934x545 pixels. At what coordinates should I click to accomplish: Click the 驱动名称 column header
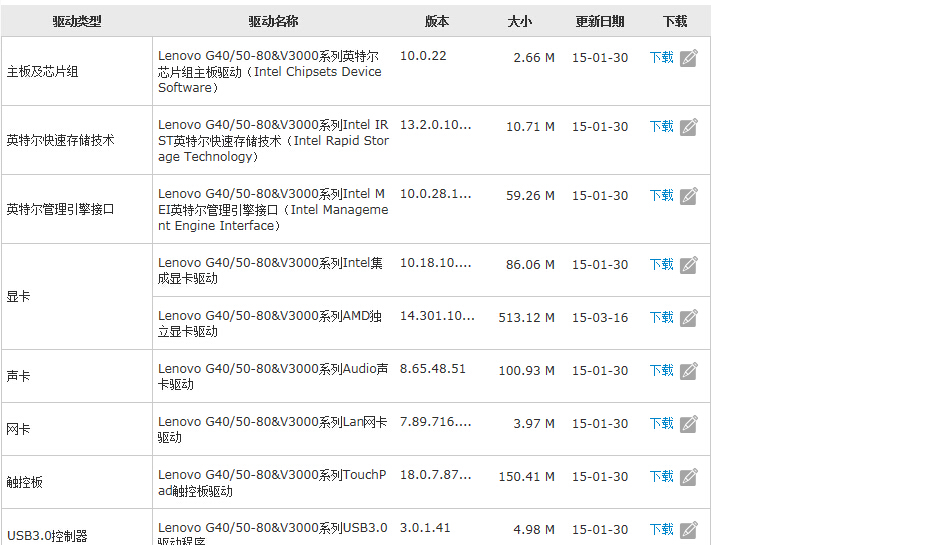click(273, 21)
